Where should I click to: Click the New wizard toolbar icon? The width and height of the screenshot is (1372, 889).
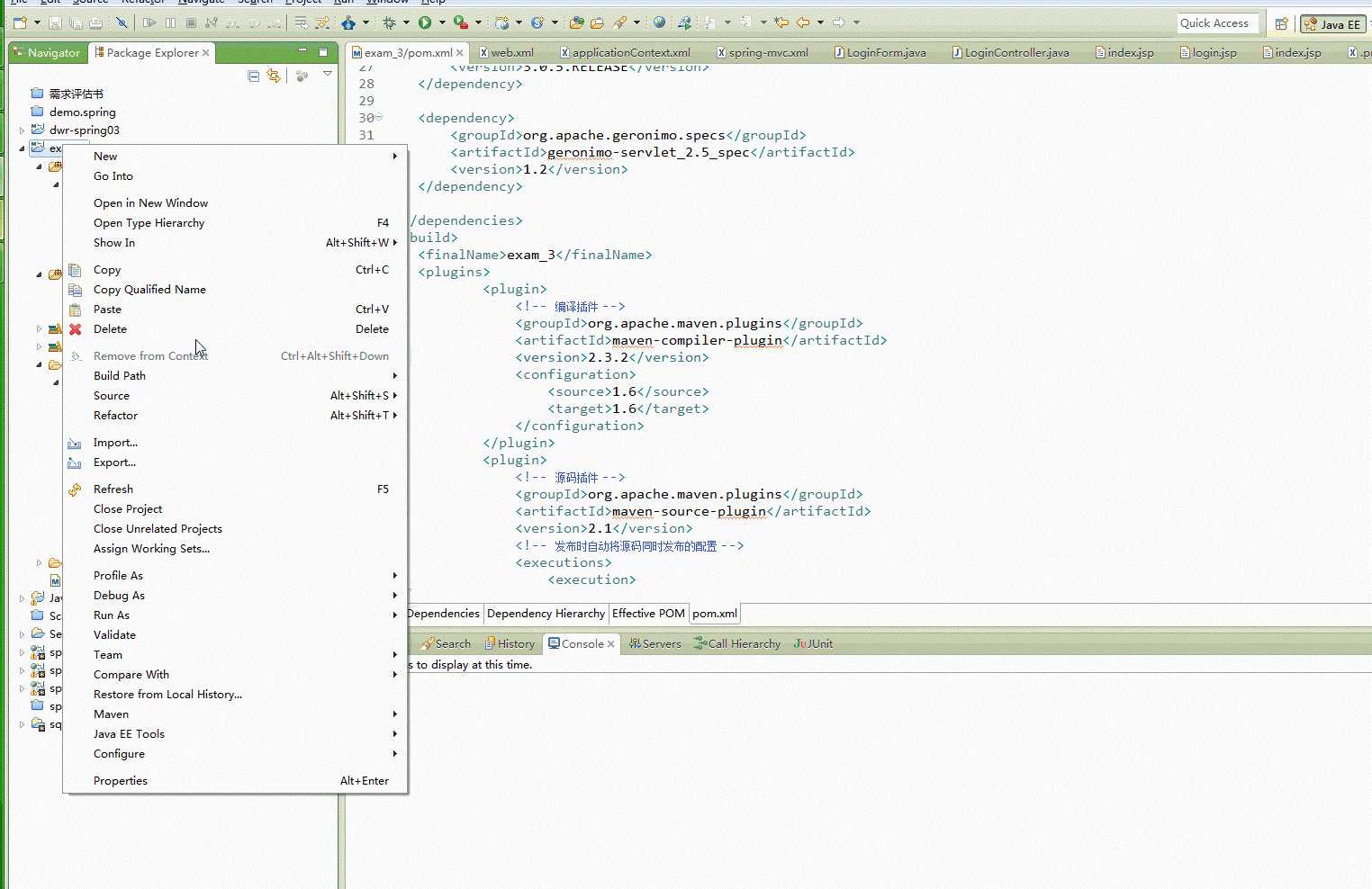click(20, 22)
